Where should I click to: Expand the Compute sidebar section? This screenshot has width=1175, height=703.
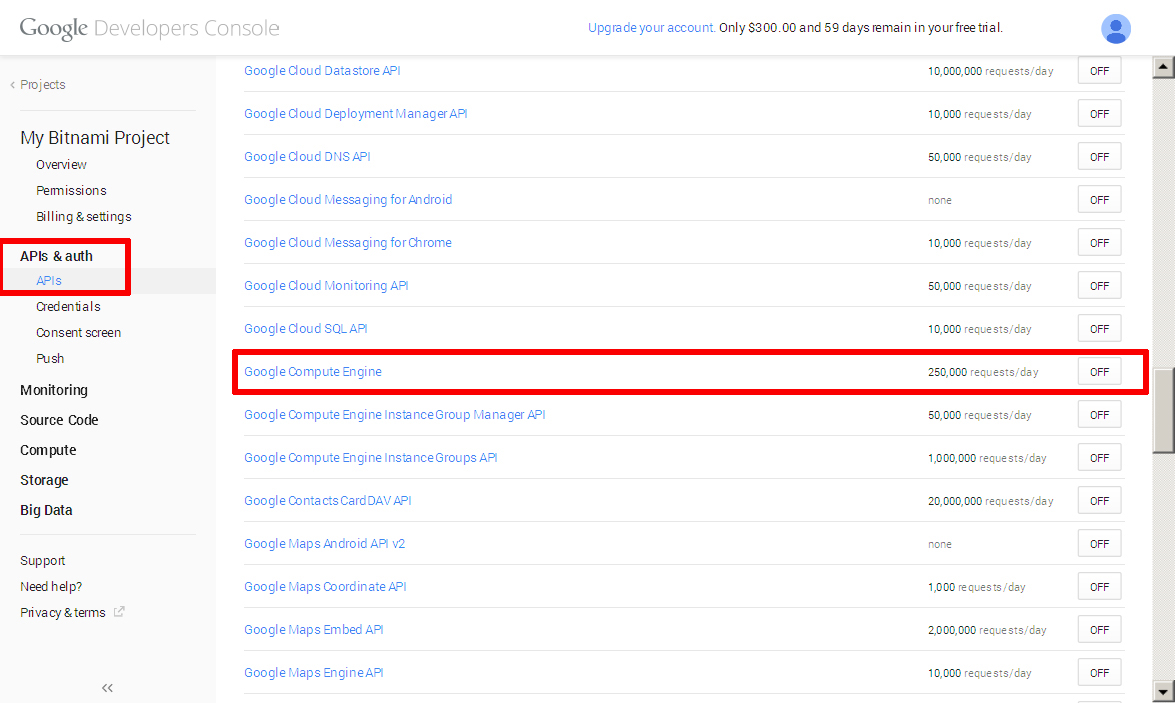(48, 450)
